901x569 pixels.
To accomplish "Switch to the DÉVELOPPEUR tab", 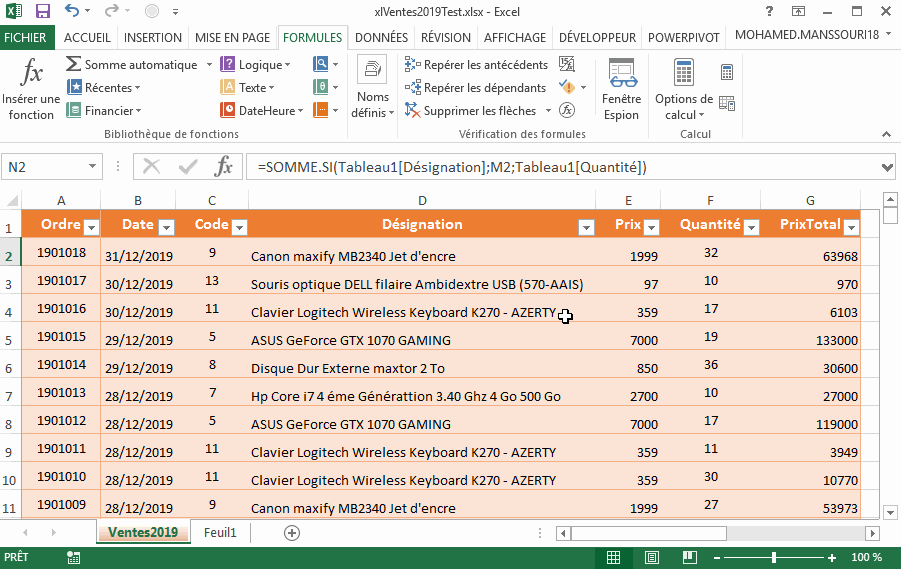I will [598, 37].
